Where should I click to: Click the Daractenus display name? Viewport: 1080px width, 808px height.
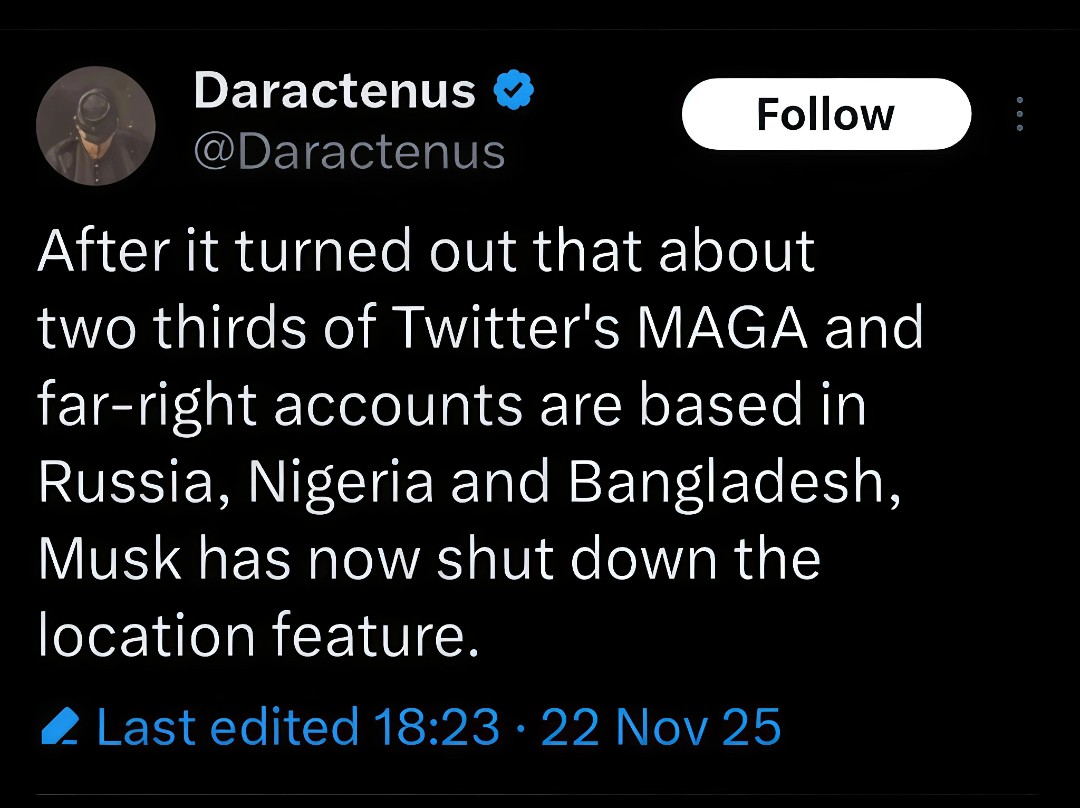click(334, 92)
